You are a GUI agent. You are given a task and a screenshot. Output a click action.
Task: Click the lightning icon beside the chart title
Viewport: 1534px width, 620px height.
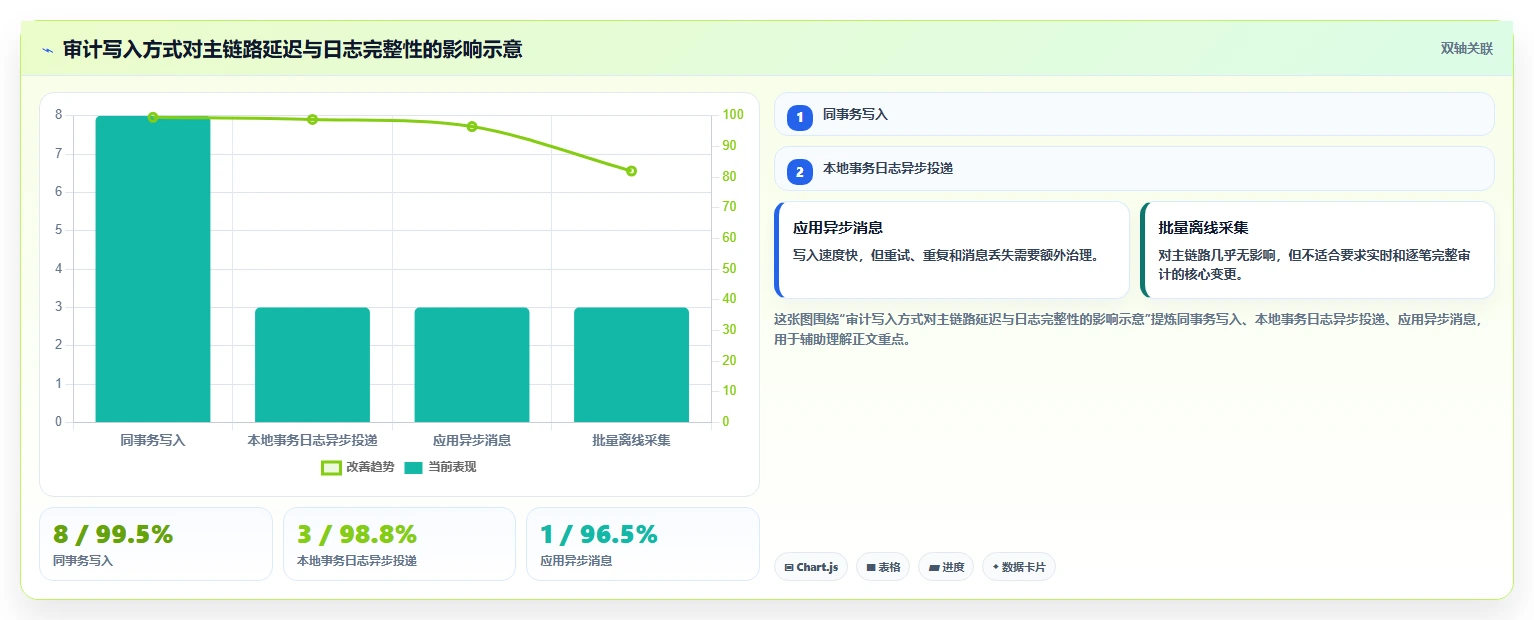pos(48,50)
